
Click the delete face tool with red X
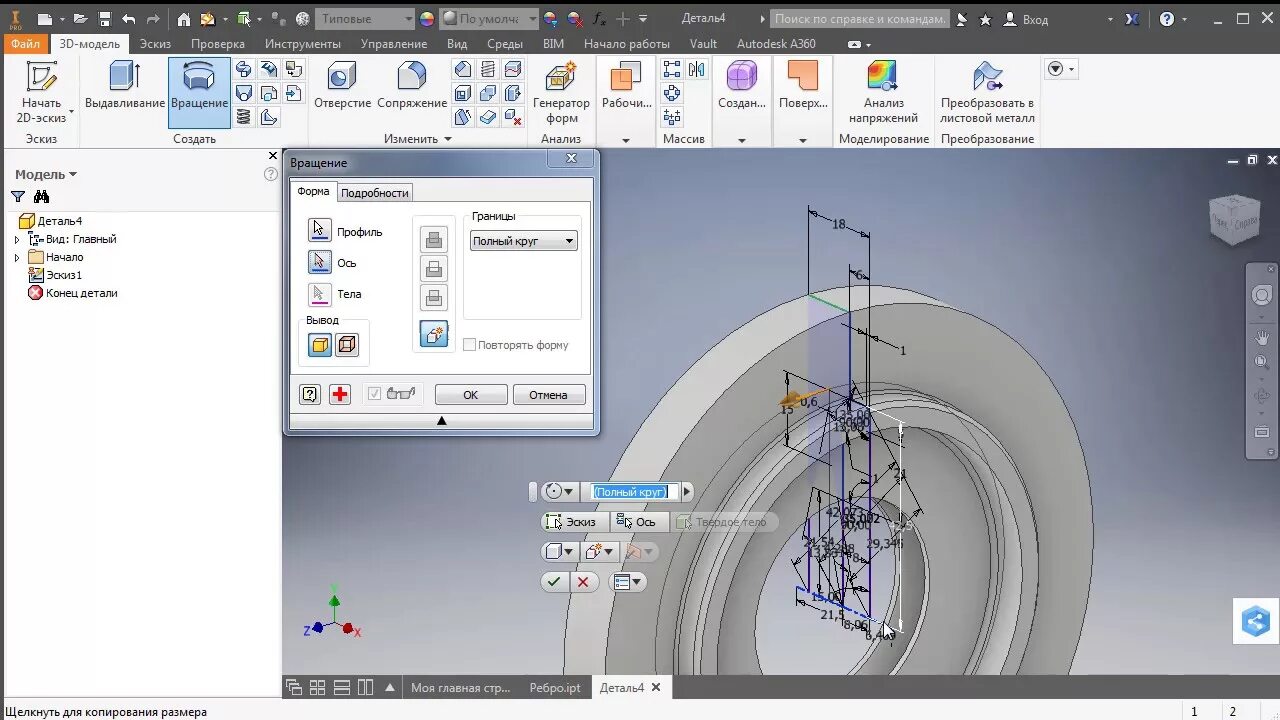(513, 117)
